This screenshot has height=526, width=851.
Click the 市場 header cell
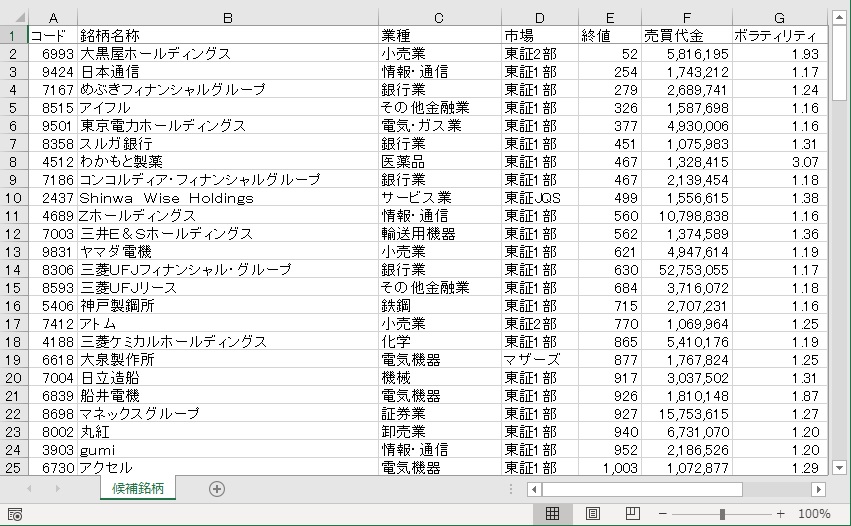540,36
